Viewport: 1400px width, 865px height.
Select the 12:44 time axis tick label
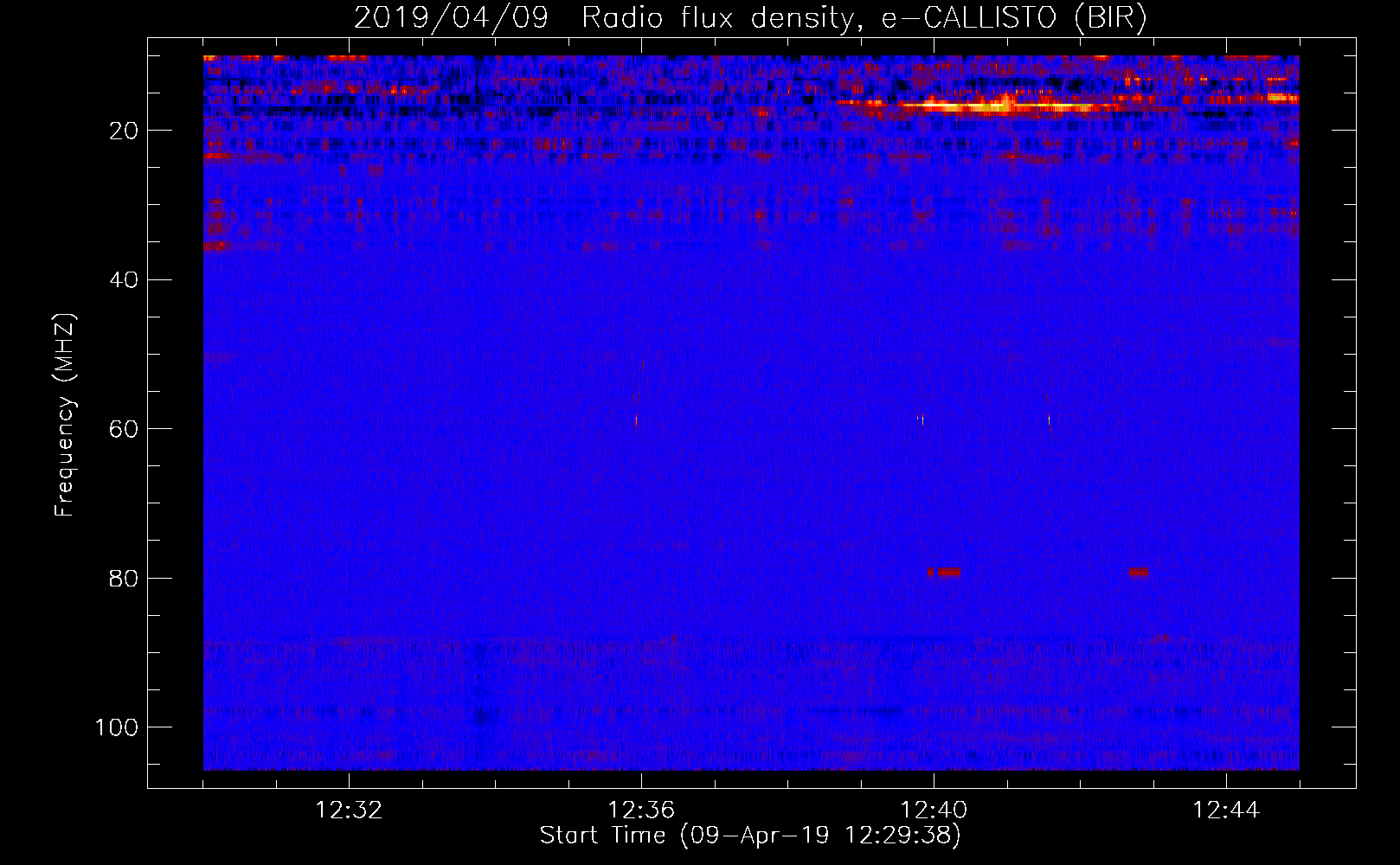tap(1226, 811)
